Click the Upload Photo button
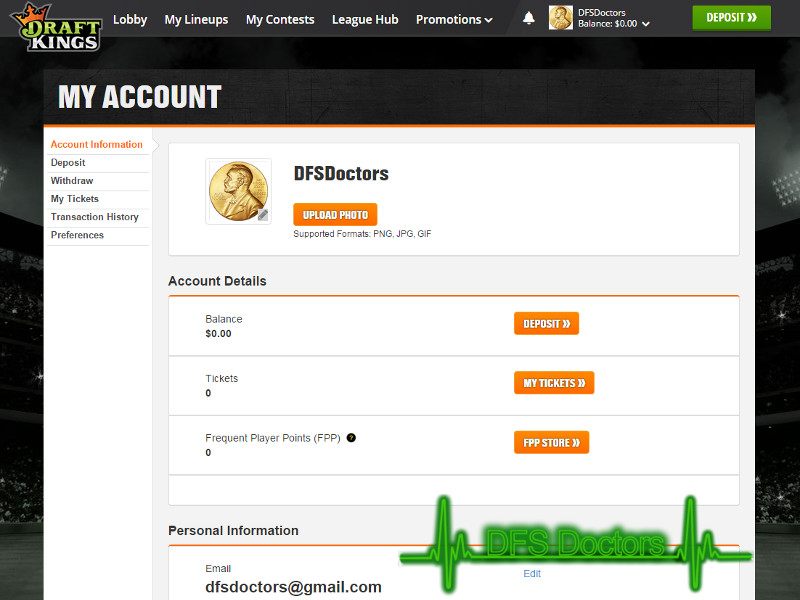The height and width of the screenshot is (600, 800). click(x=335, y=214)
